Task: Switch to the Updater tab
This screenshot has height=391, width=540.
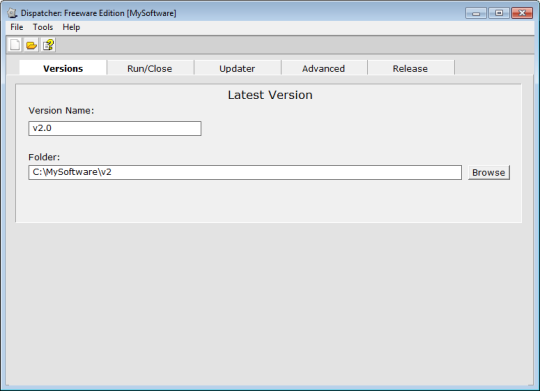Action: tap(237, 68)
